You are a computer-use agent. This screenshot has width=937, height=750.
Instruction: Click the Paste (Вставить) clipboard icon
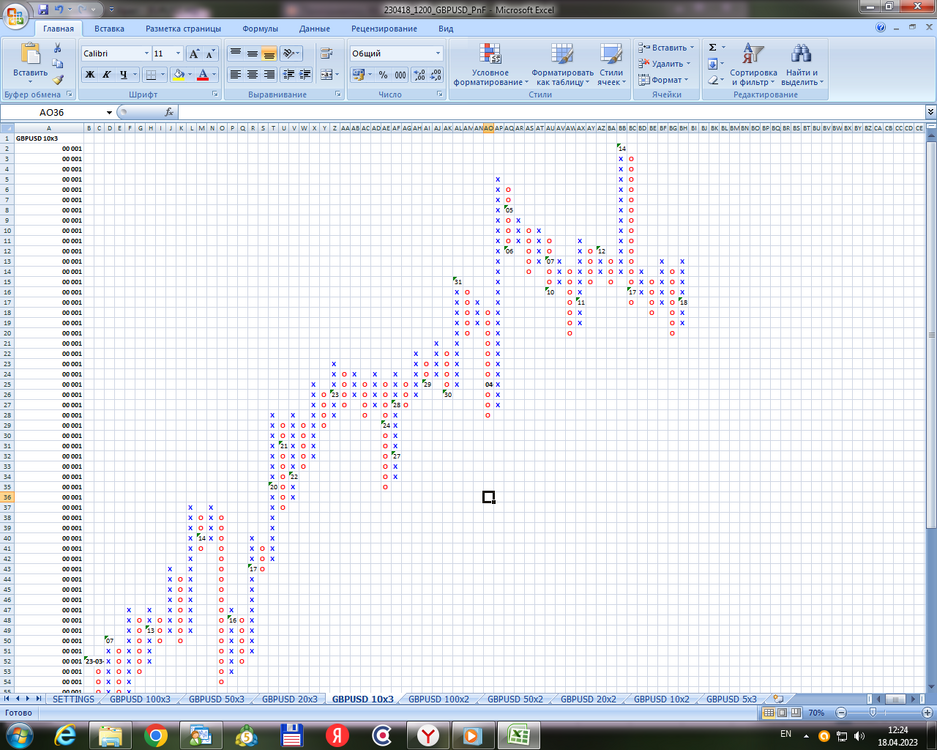point(30,54)
